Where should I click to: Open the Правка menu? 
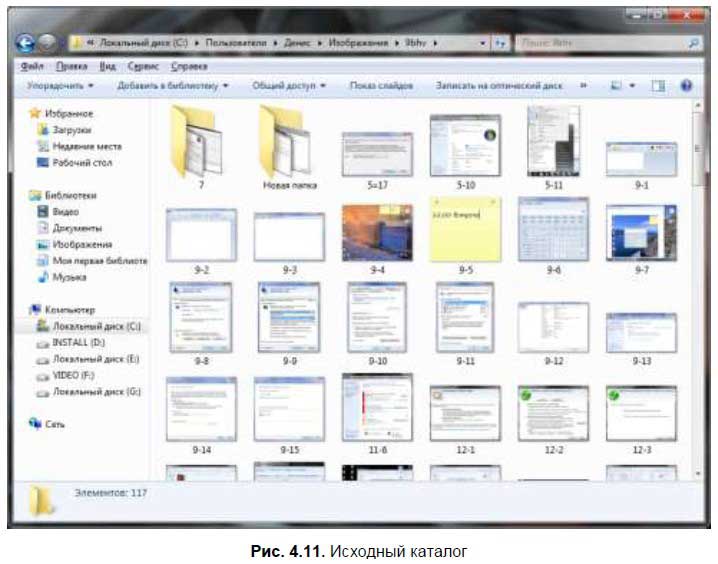[71, 66]
